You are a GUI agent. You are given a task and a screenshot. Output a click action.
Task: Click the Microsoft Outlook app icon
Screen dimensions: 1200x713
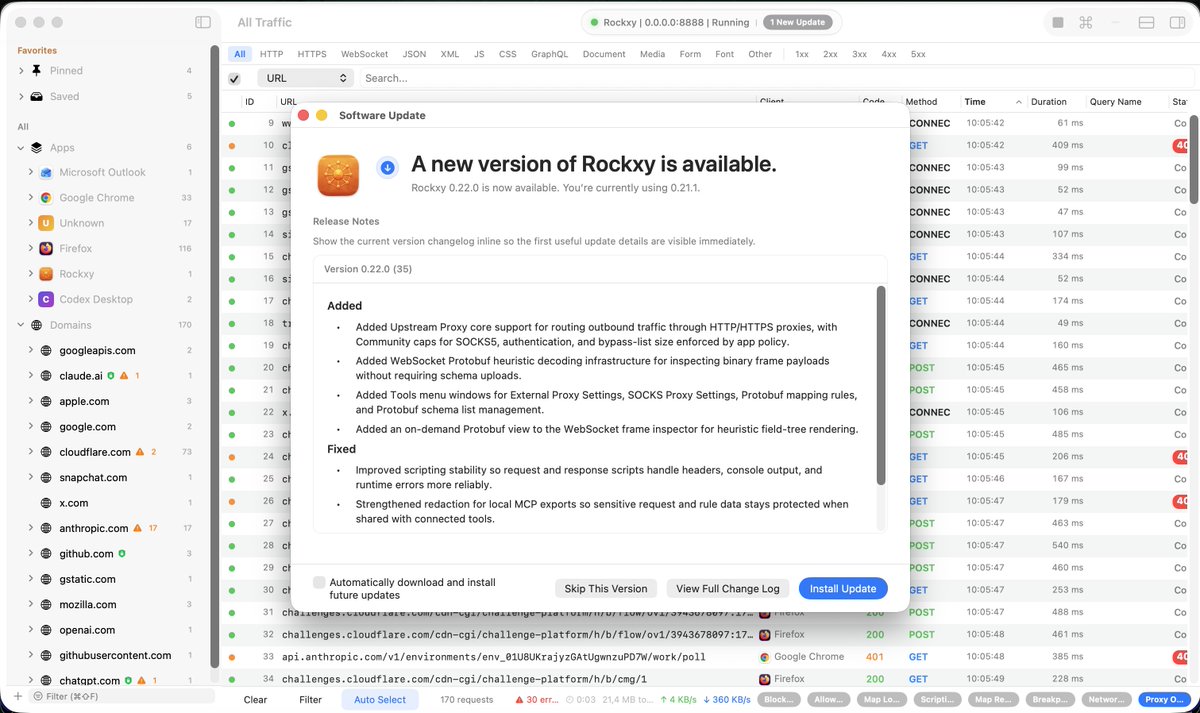[x=46, y=172]
